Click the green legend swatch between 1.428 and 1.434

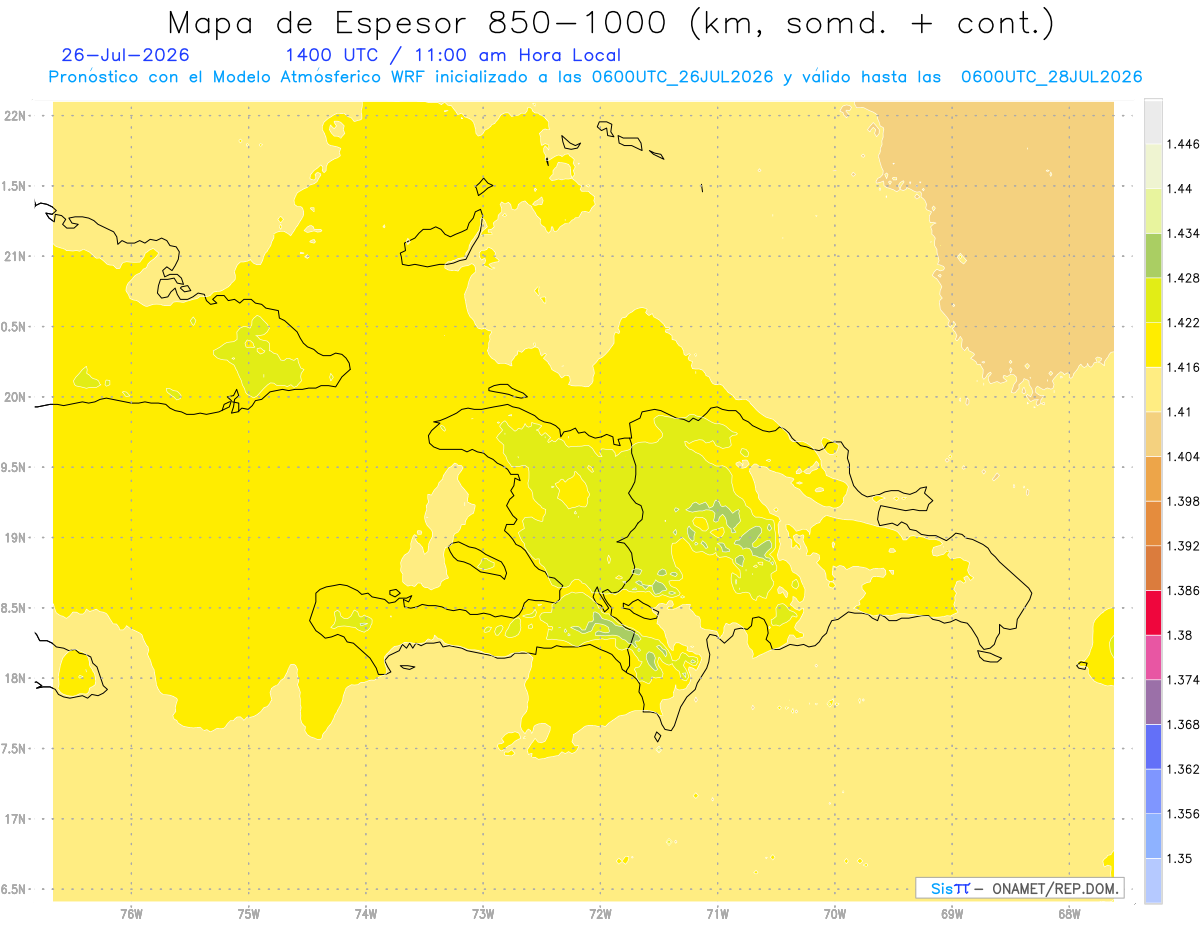pyautogui.click(x=1153, y=255)
